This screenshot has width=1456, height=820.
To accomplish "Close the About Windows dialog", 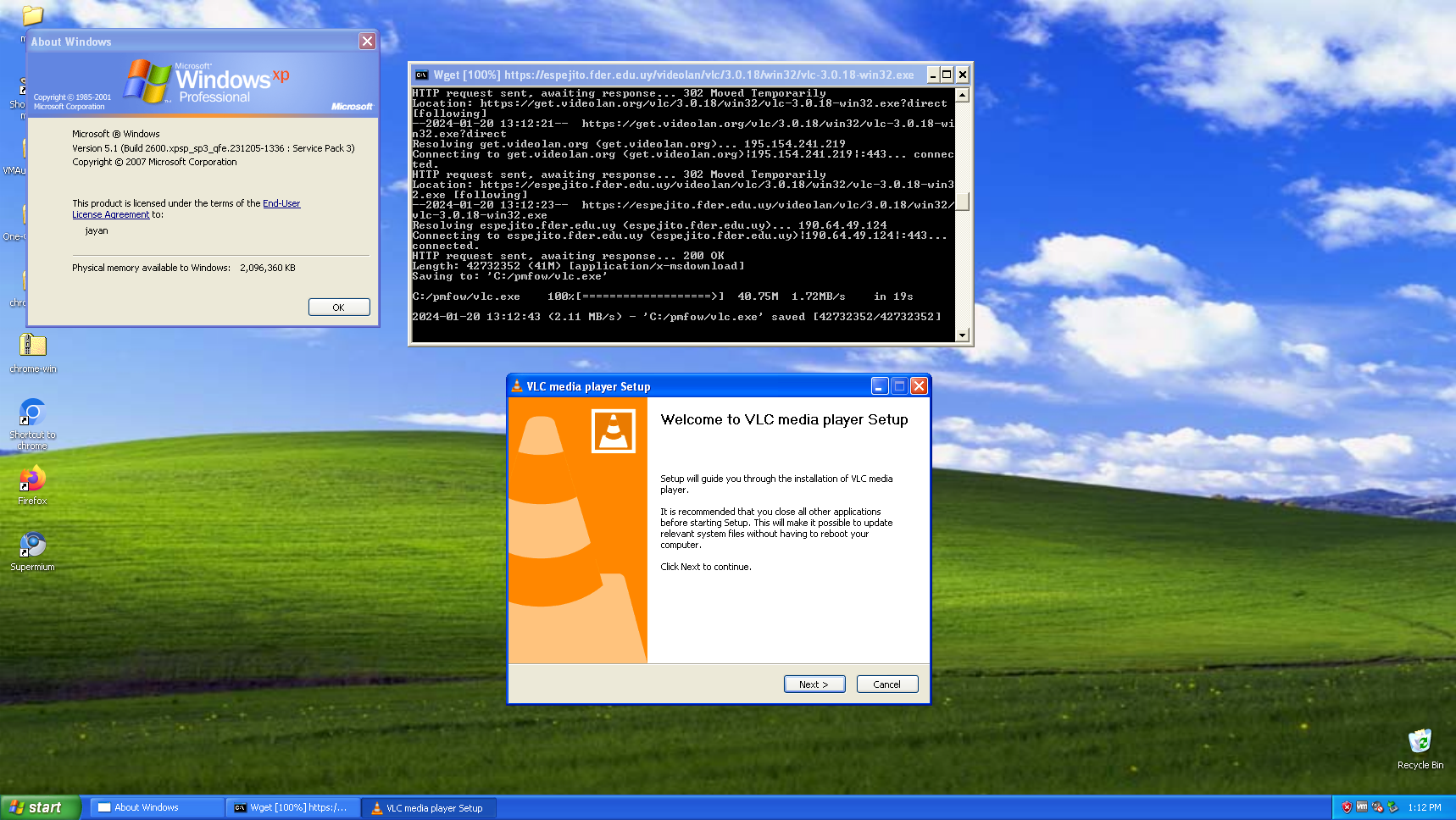I will 367,41.
